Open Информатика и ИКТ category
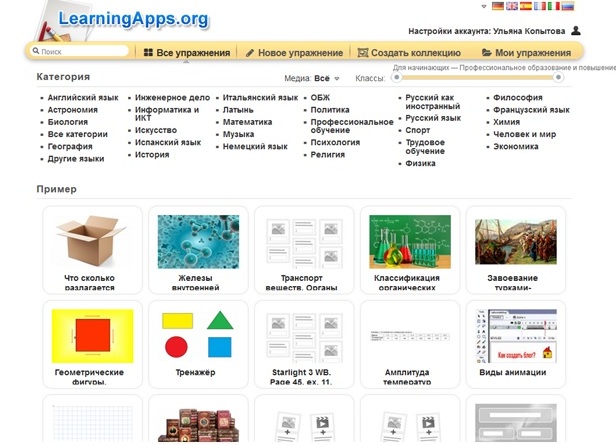This screenshot has height=445, width=616. click(x=167, y=114)
